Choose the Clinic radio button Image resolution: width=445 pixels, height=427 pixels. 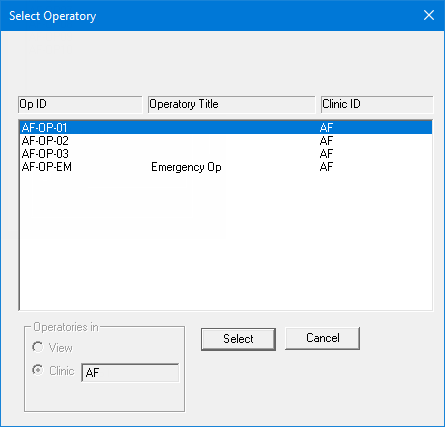coord(38,370)
